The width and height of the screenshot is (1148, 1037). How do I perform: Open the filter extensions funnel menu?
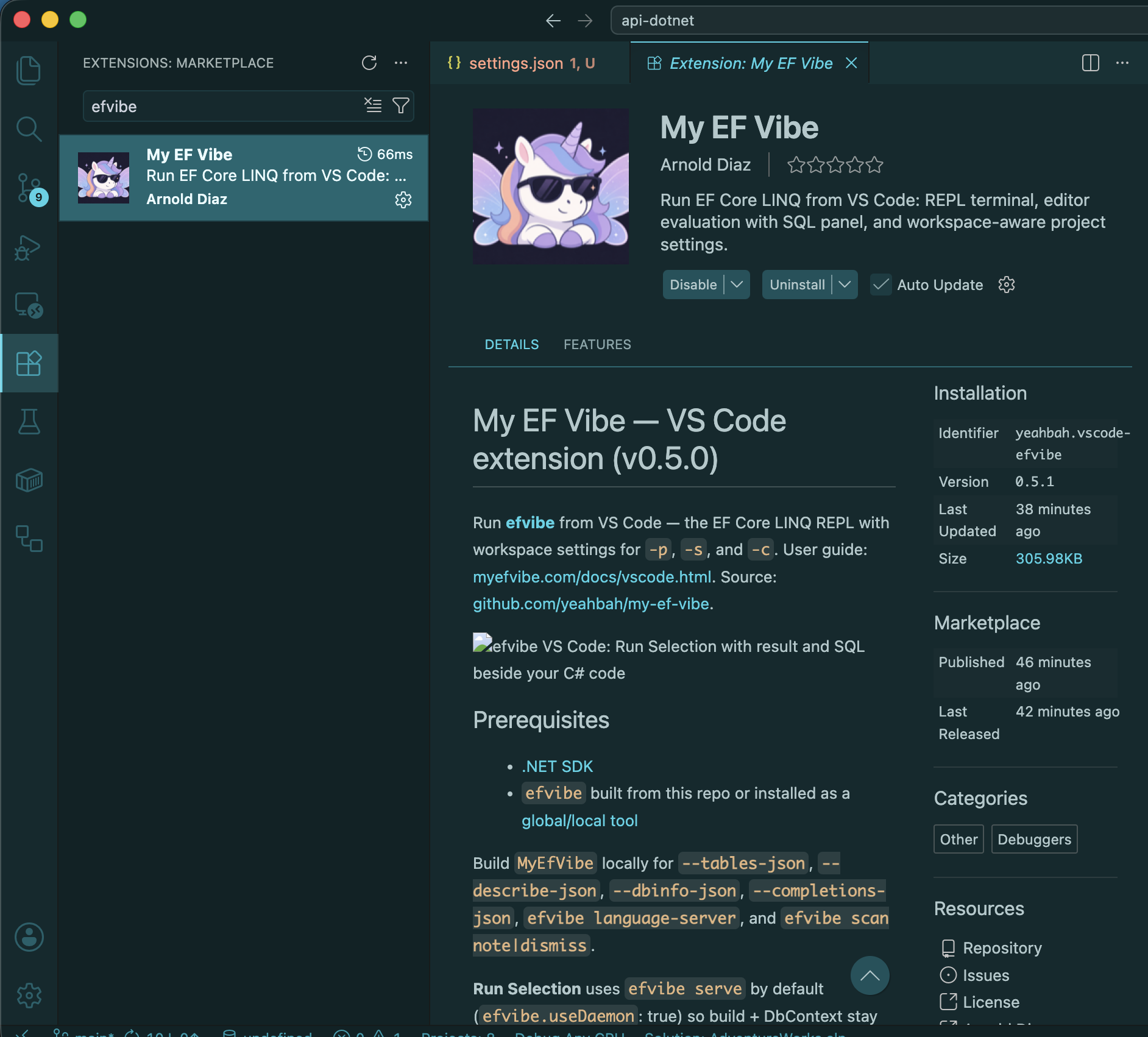click(x=401, y=105)
